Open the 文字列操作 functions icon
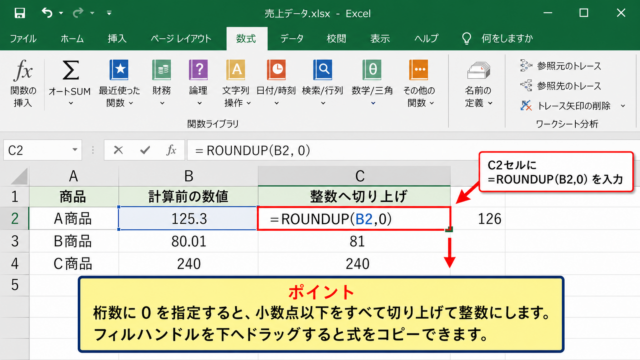This screenshot has width=640, height=360. coord(236,70)
